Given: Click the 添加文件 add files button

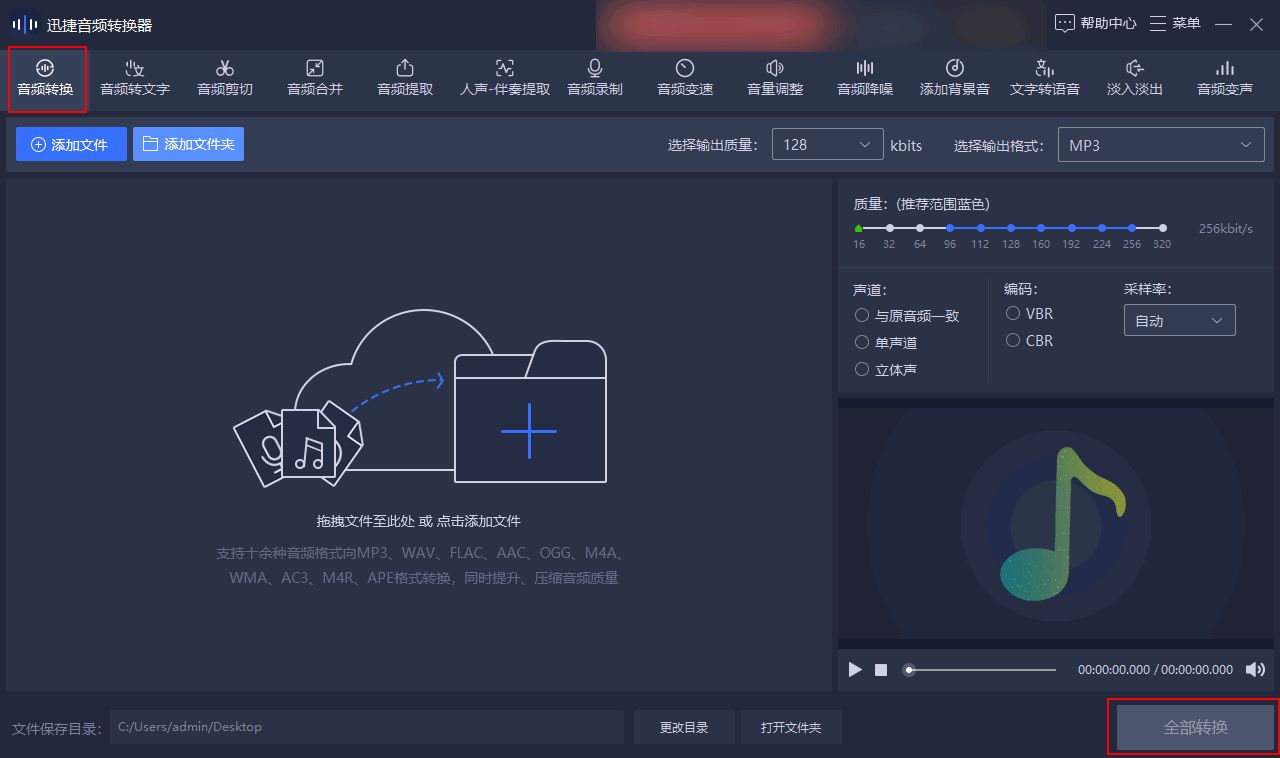Looking at the screenshot, I should coord(71,144).
